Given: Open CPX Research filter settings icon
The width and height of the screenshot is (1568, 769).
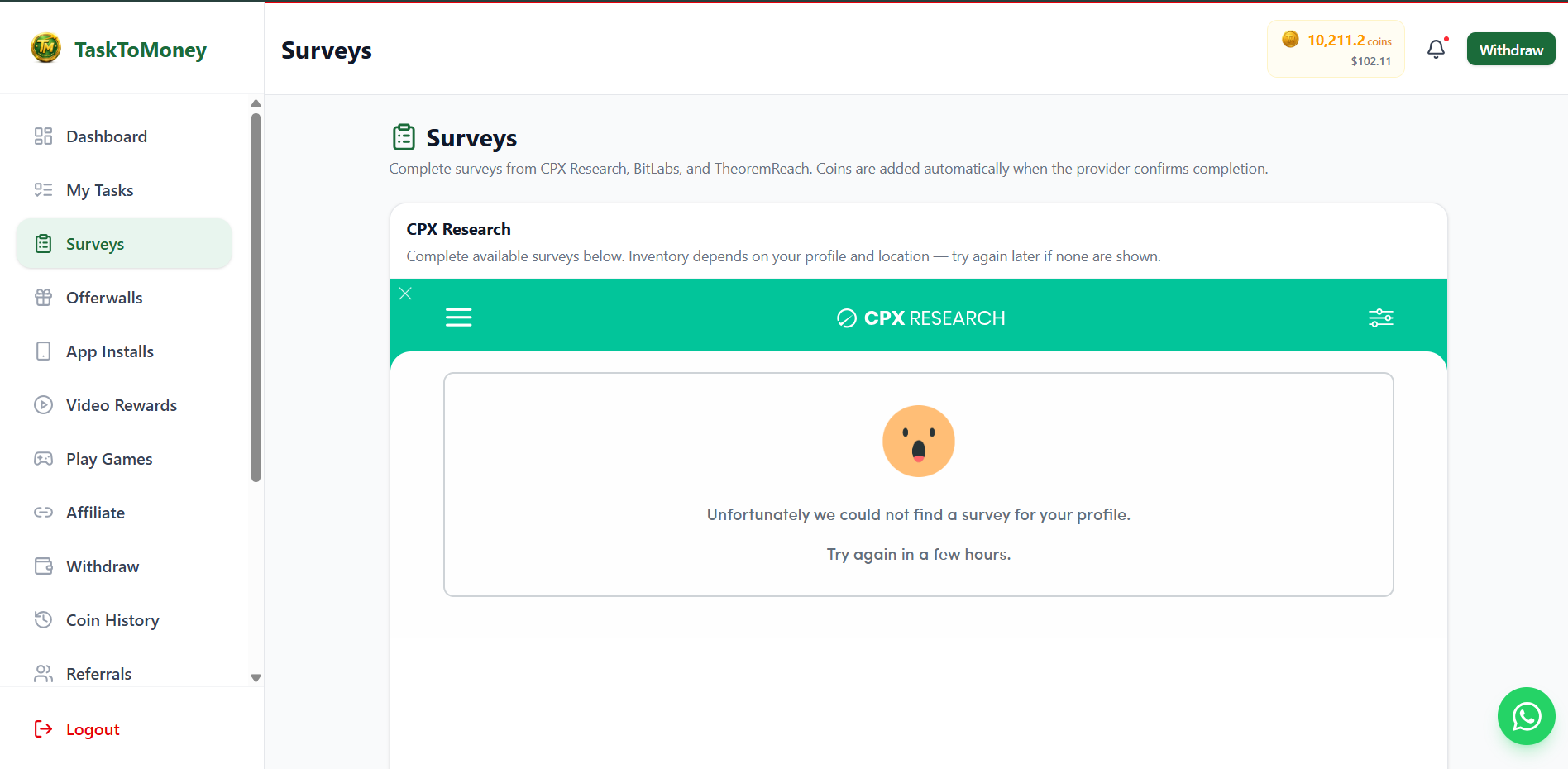Looking at the screenshot, I should point(1380,318).
